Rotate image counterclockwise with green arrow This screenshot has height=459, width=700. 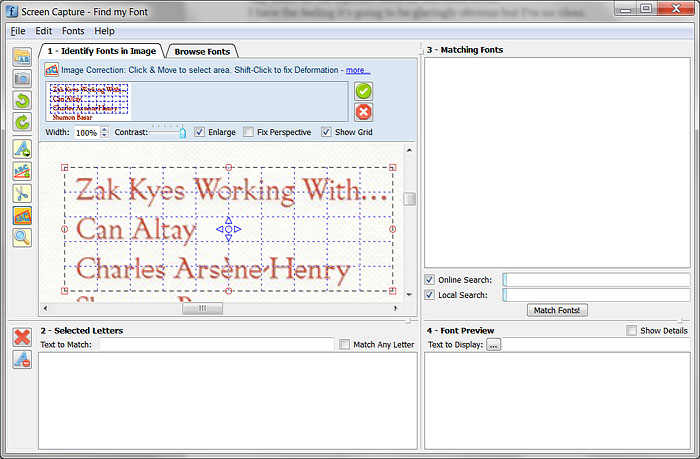[22, 100]
